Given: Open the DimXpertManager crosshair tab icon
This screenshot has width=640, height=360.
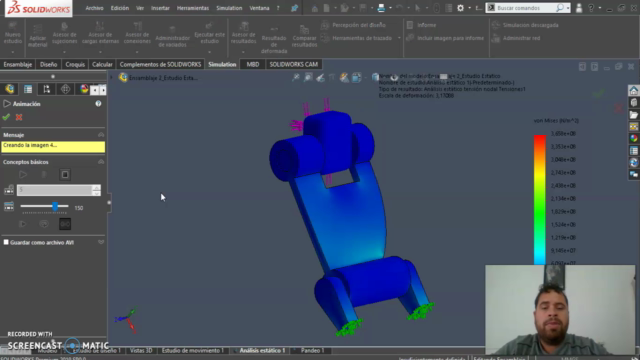Looking at the screenshot, I should click(65, 89).
